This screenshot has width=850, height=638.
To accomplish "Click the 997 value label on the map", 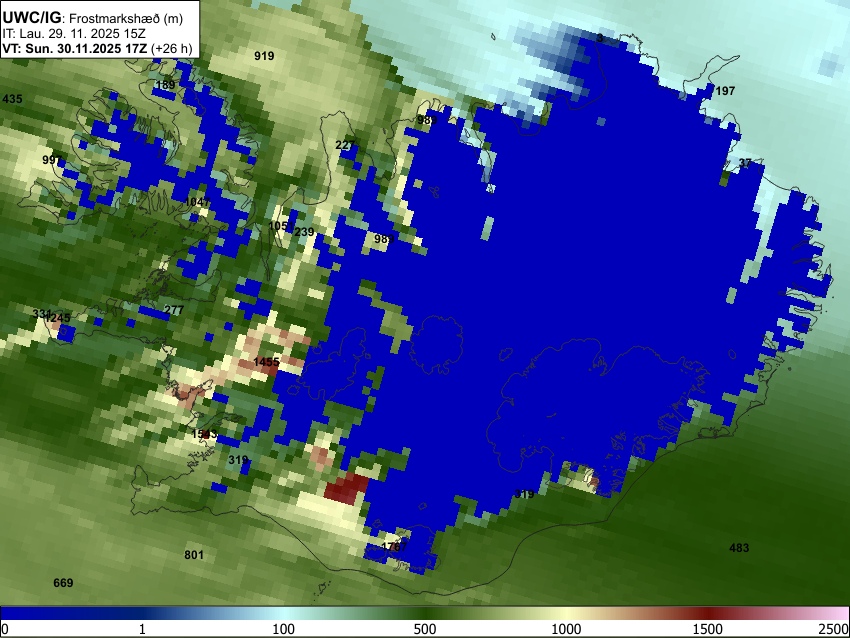I will click(x=52, y=160).
